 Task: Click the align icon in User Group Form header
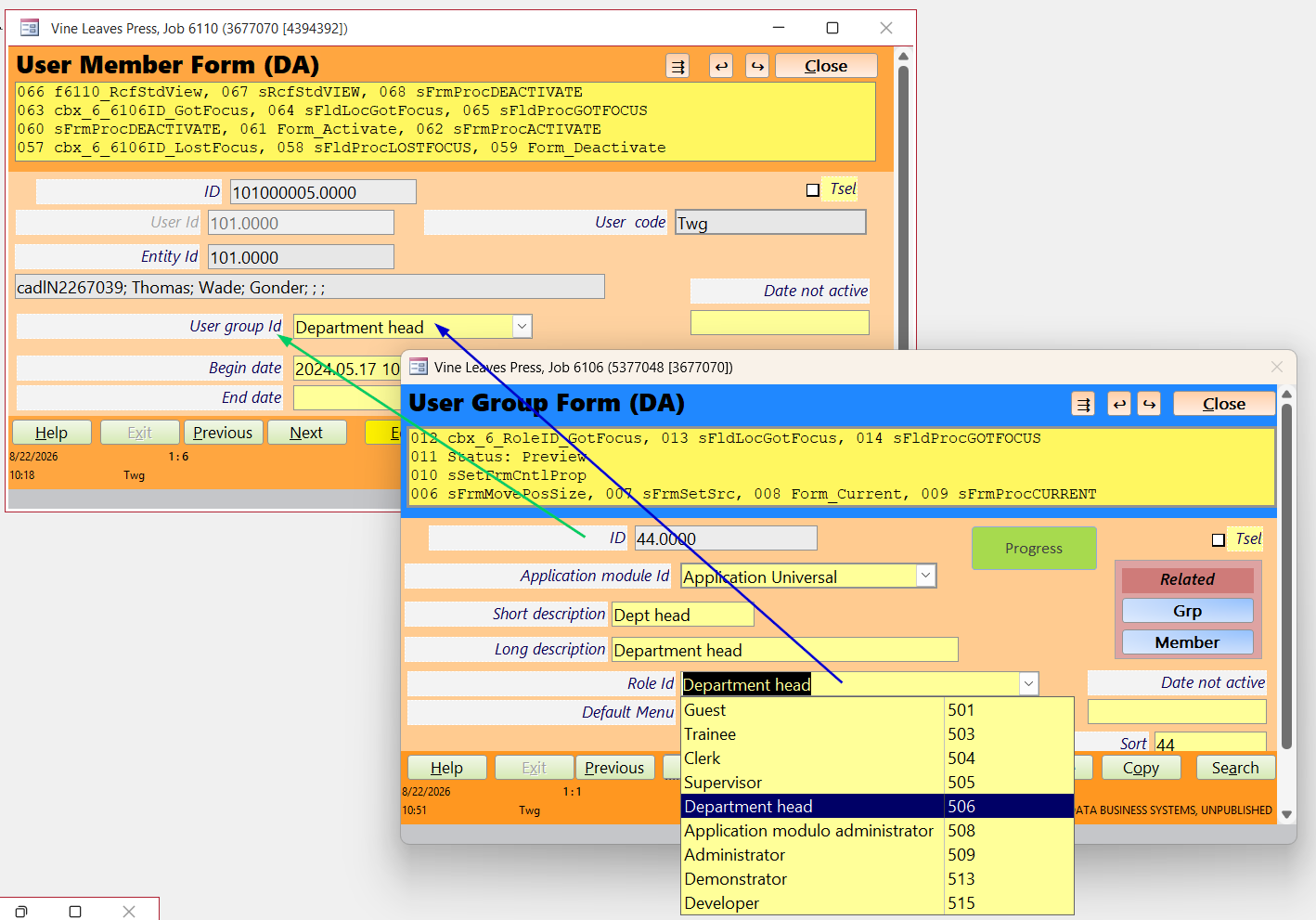click(1083, 404)
